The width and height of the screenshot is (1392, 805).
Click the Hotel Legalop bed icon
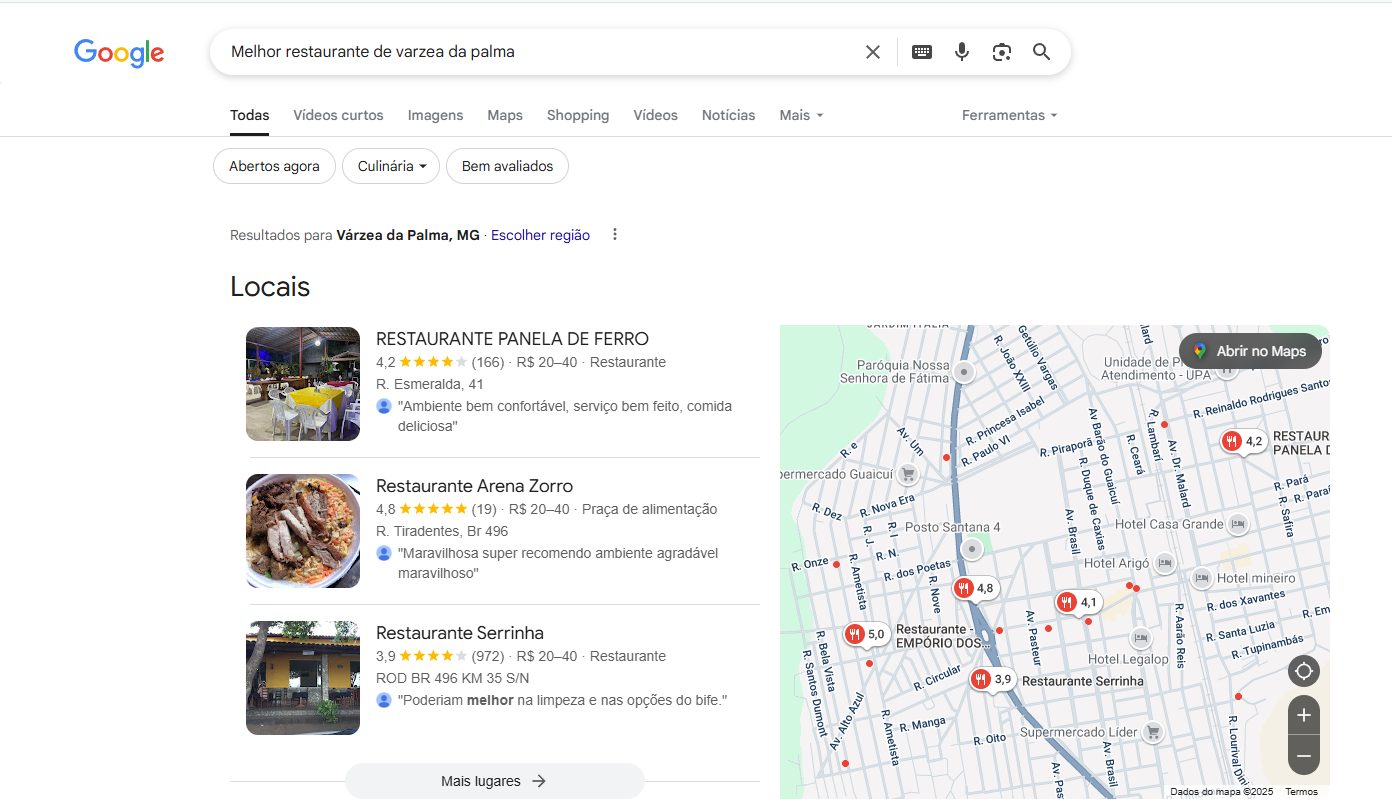tap(1140, 637)
